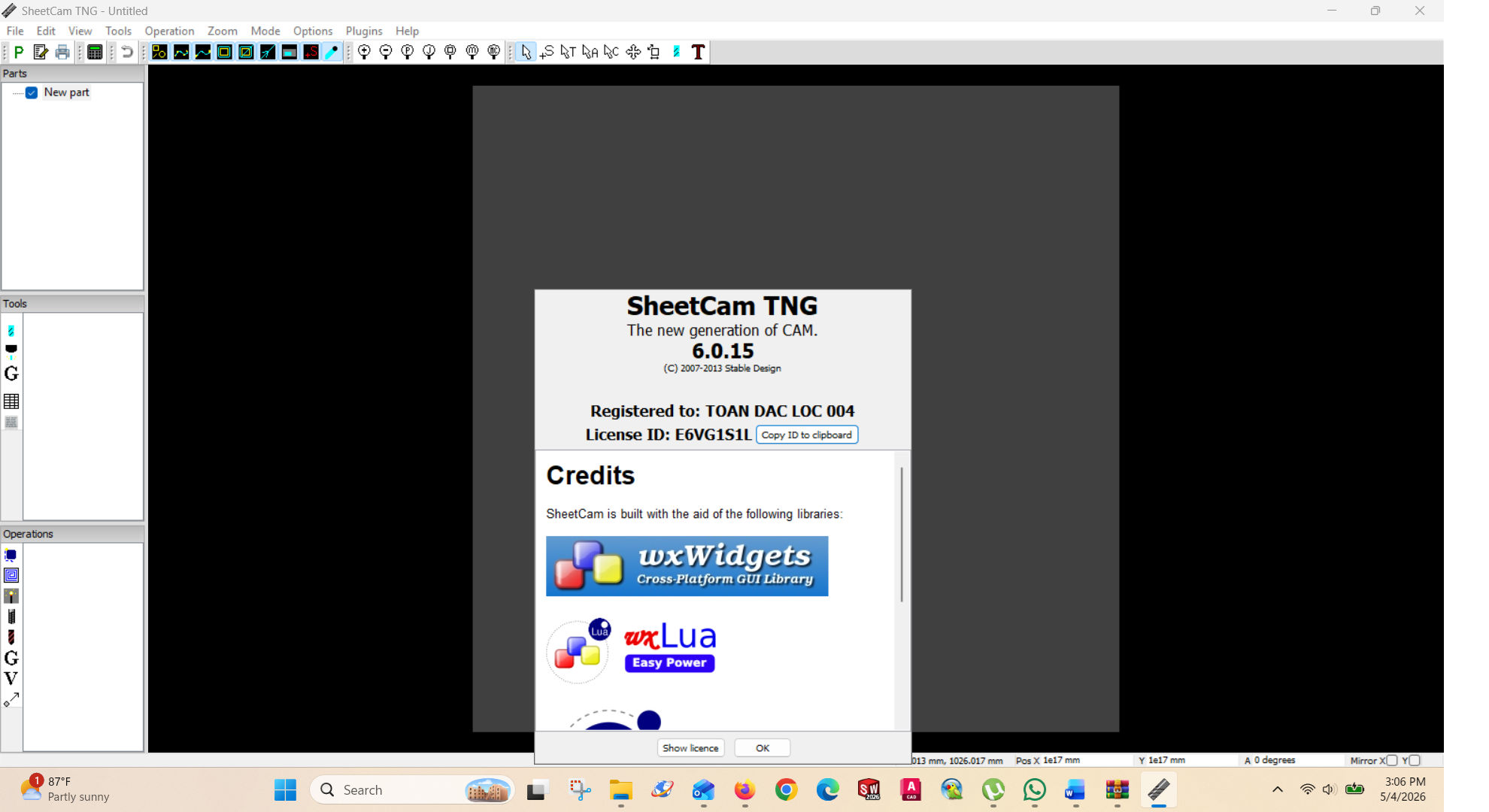Click the V icon in Operations panel

(x=11, y=678)
